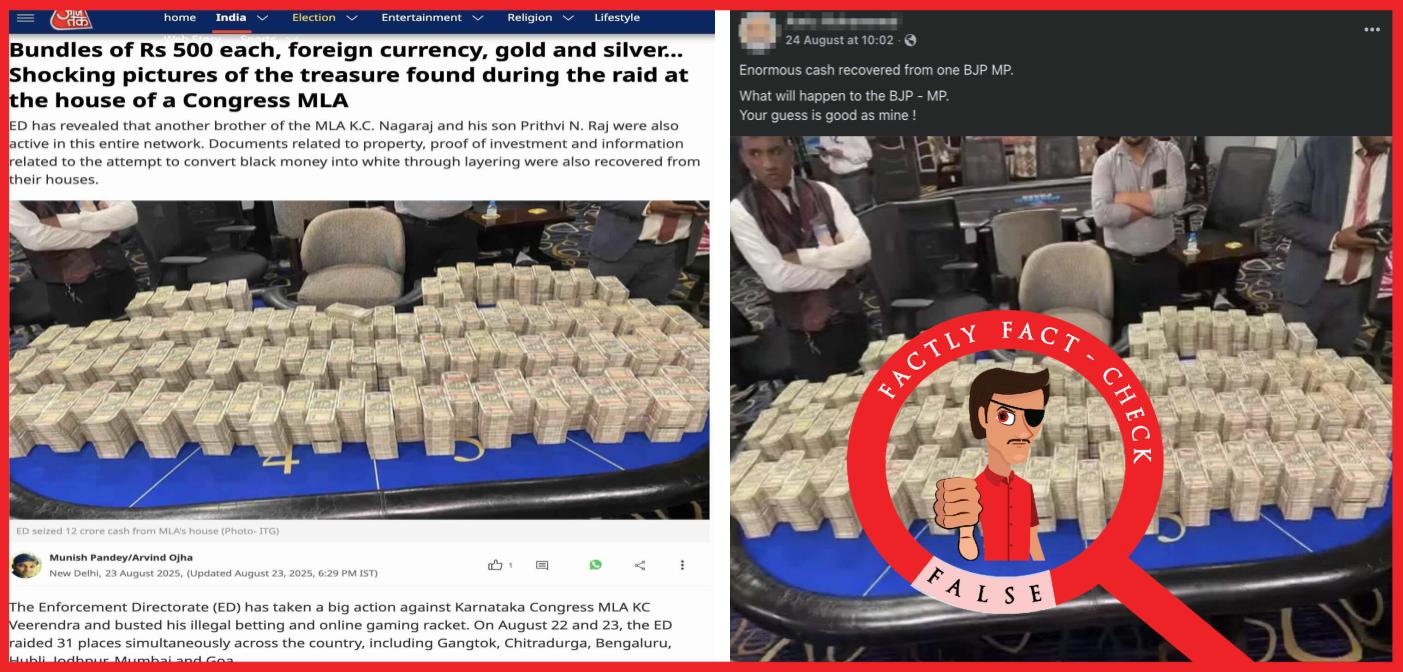Open Facebook post three-dot options menu
Screen dimensions: 1403x672
[1372, 30]
